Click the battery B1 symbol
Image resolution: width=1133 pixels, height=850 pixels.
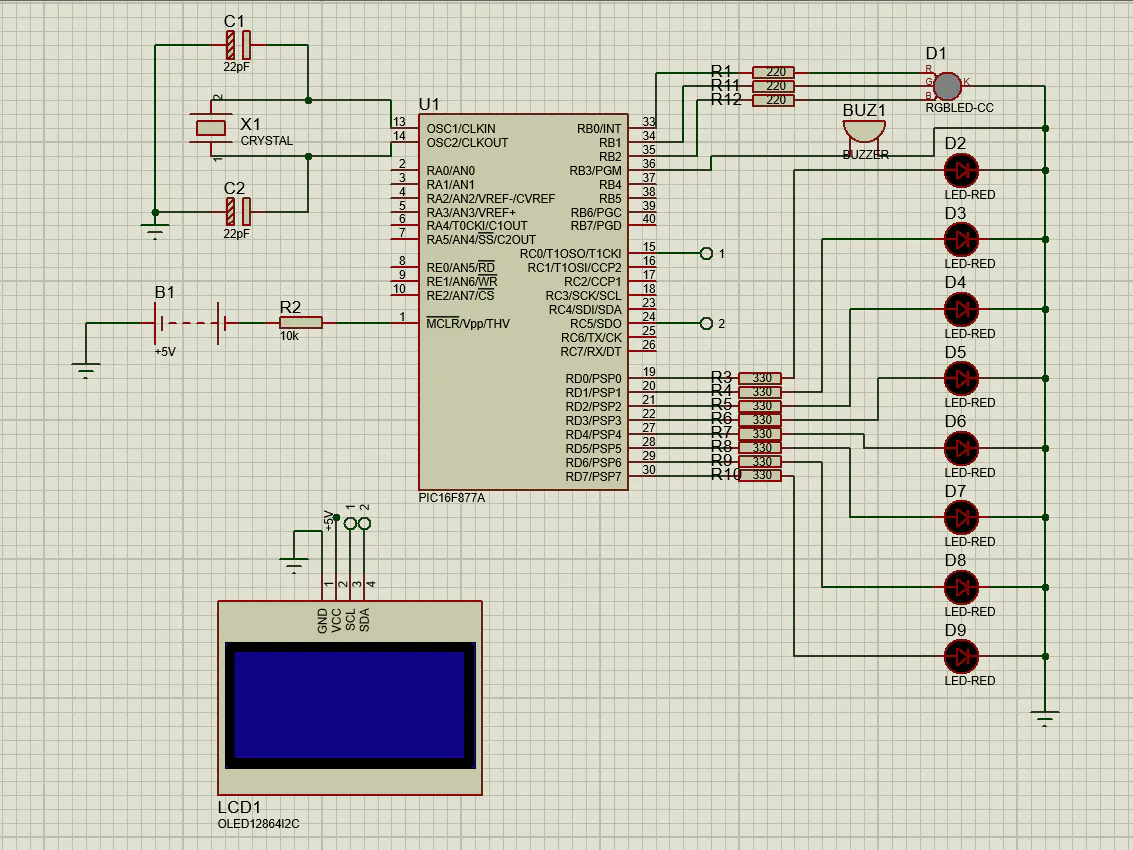click(x=191, y=323)
